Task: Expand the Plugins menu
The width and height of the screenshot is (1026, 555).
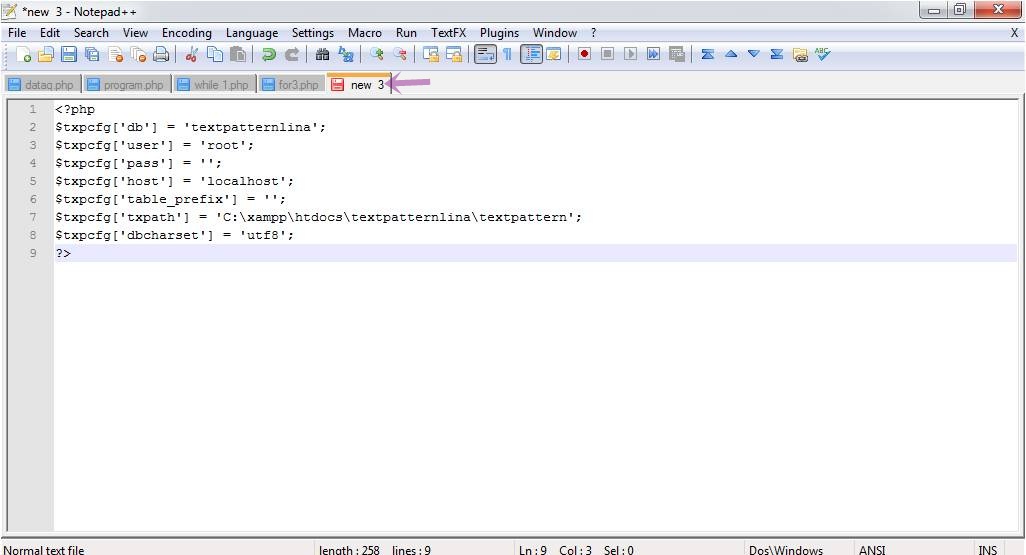Action: (499, 33)
